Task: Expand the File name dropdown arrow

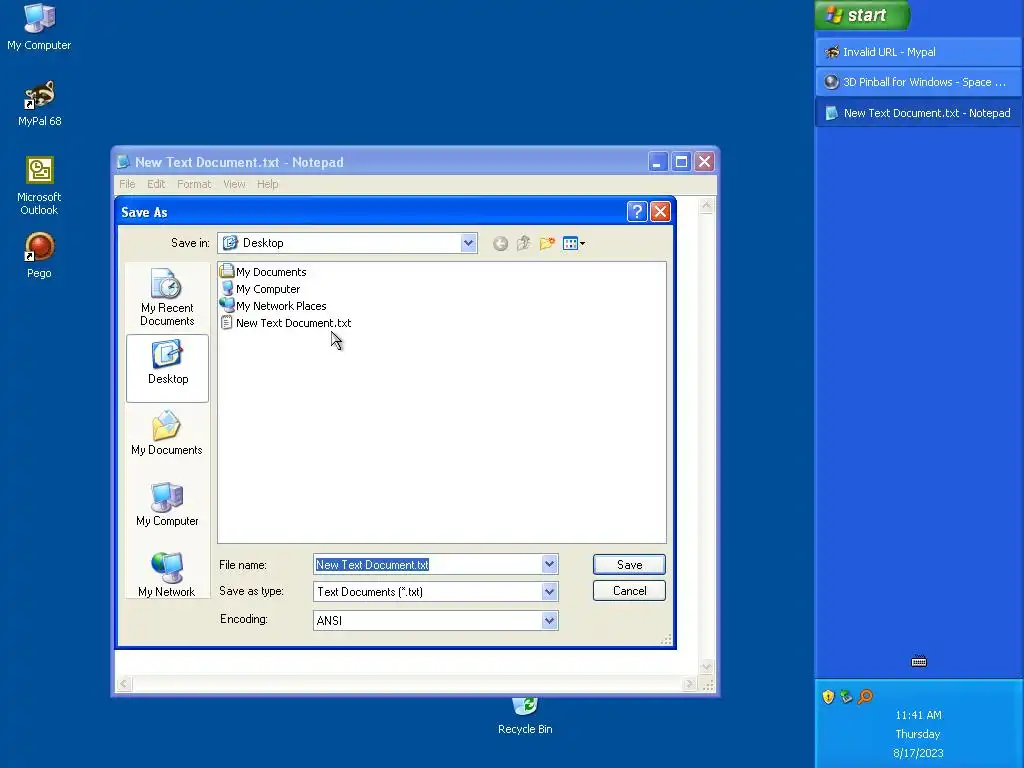Action: (549, 564)
